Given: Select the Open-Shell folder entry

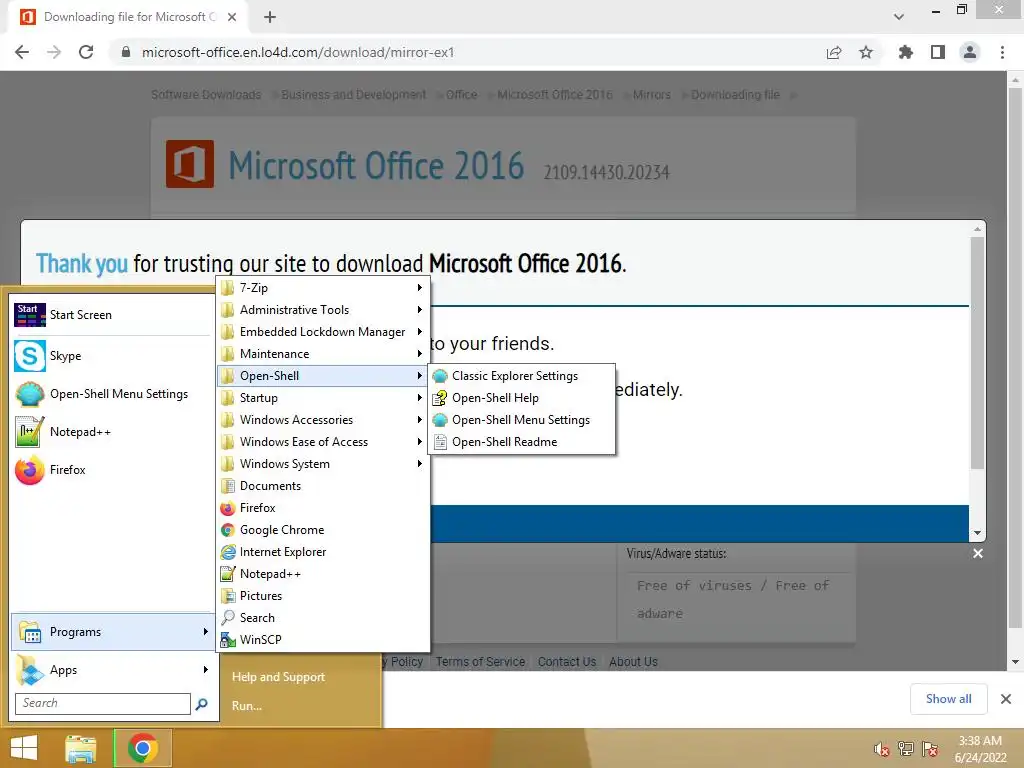Looking at the screenshot, I should pos(323,376).
